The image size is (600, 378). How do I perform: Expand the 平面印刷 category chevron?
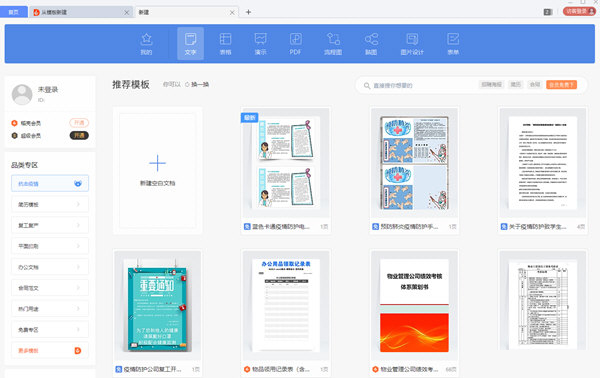tap(78, 246)
